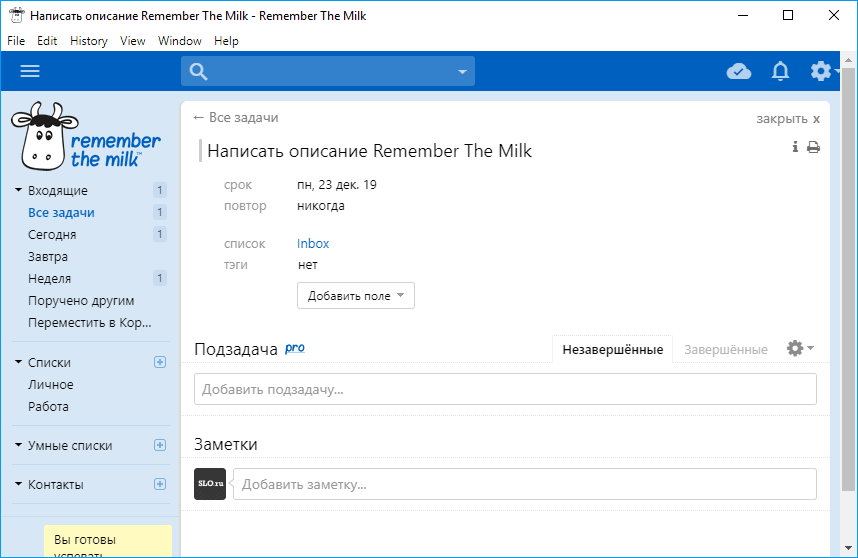Open the search options dropdown arrow
The height and width of the screenshot is (558, 858).
[462, 72]
